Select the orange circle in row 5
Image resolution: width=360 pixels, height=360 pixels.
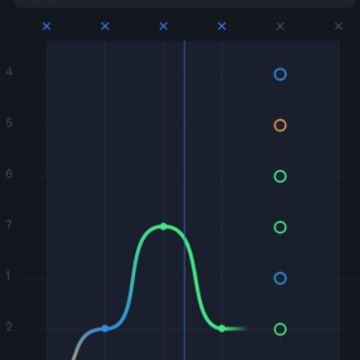280,125
